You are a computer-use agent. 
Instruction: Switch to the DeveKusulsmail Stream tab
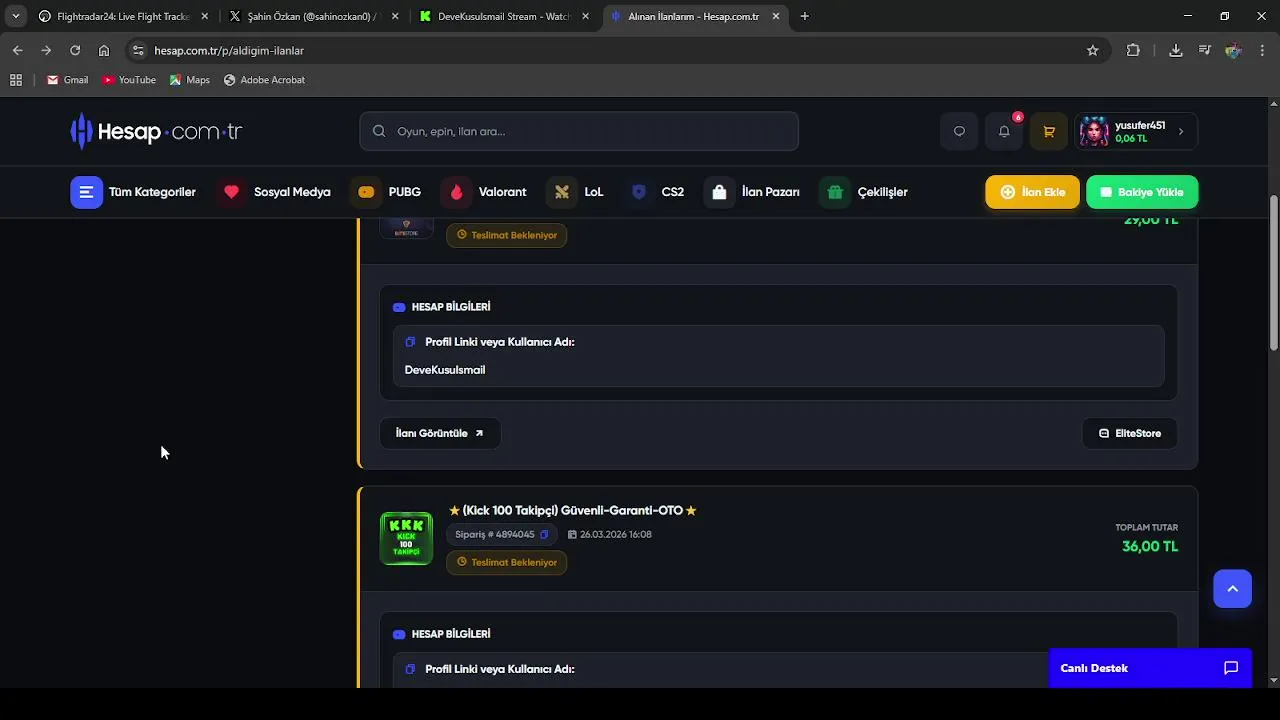[x=505, y=16]
